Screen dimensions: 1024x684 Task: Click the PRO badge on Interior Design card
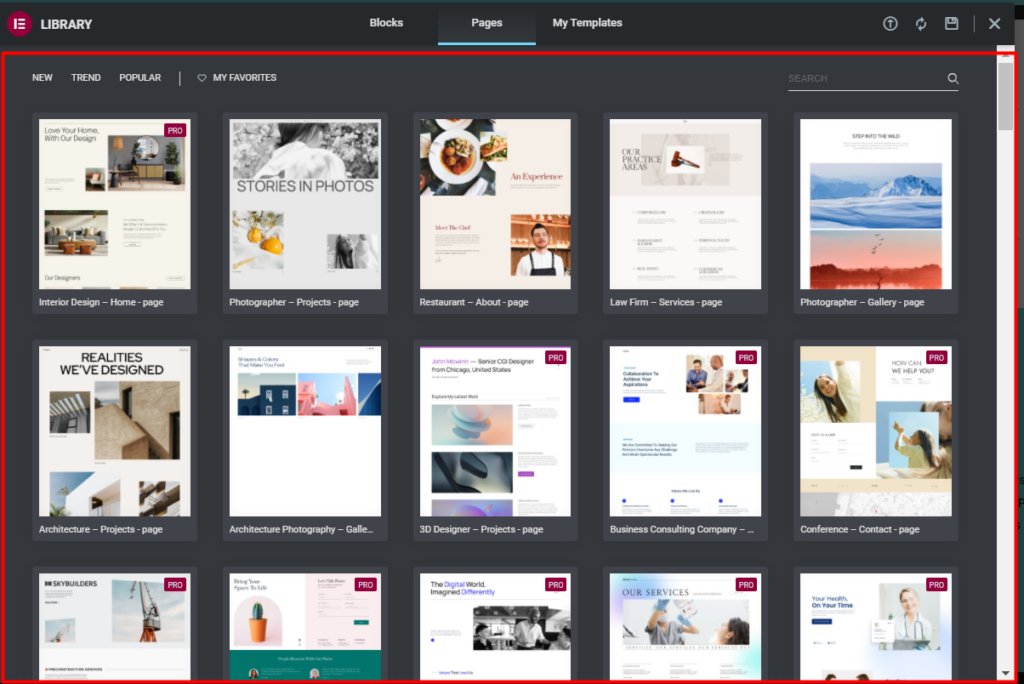pos(175,131)
